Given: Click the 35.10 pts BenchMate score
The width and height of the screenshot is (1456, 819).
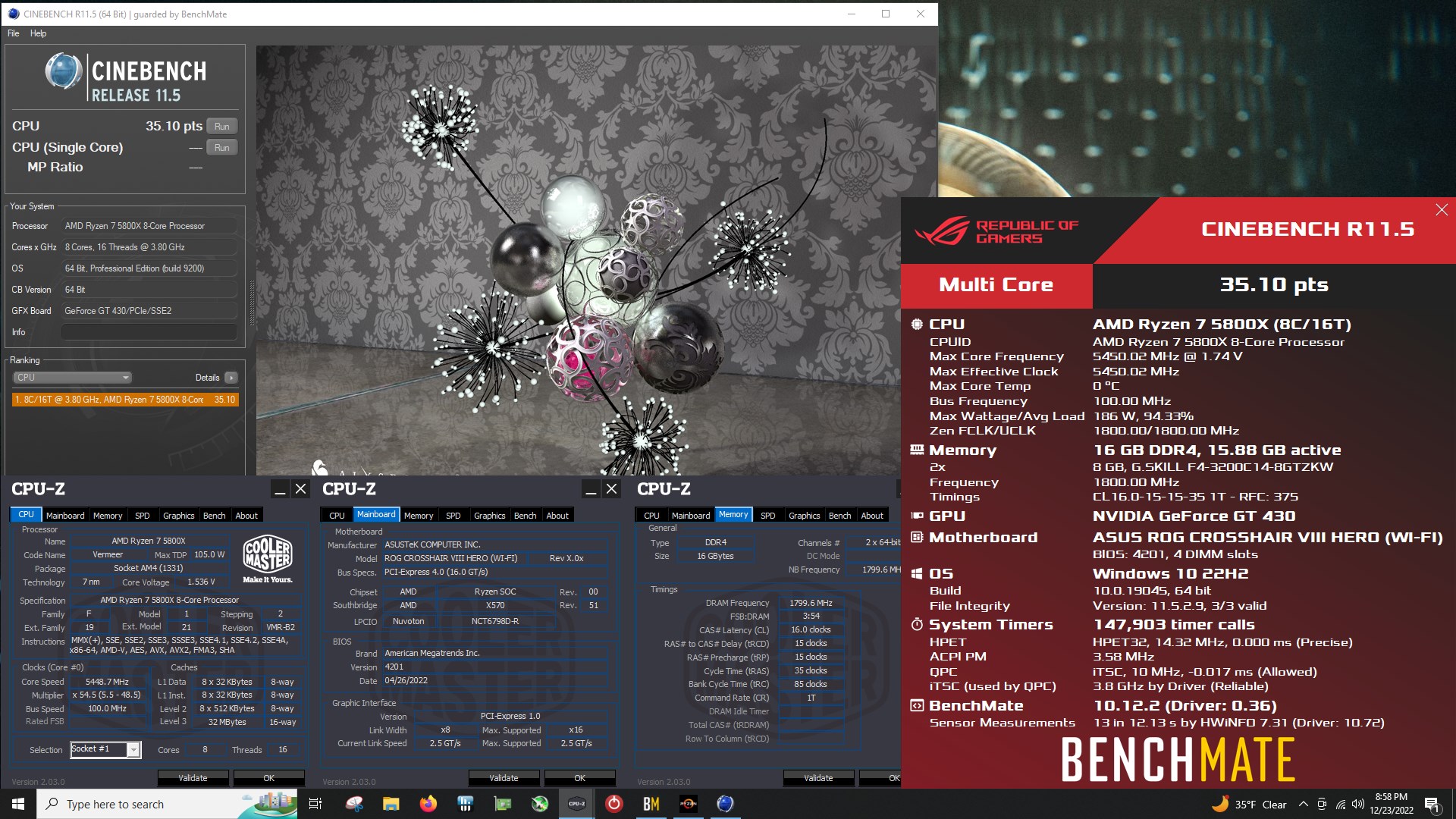Looking at the screenshot, I should pyautogui.click(x=1274, y=285).
